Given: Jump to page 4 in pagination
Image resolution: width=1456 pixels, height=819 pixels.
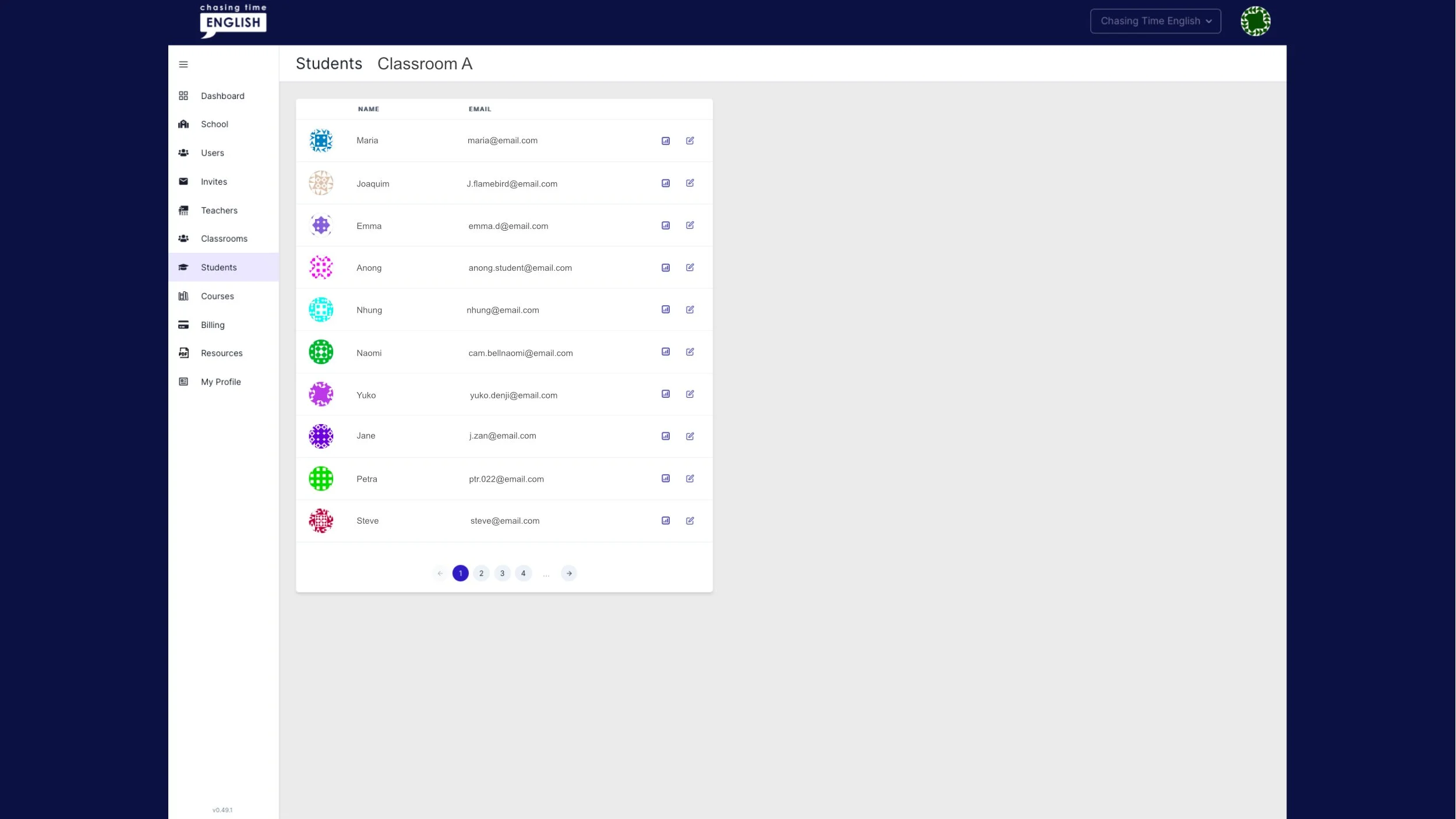Looking at the screenshot, I should pyautogui.click(x=524, y=574).
